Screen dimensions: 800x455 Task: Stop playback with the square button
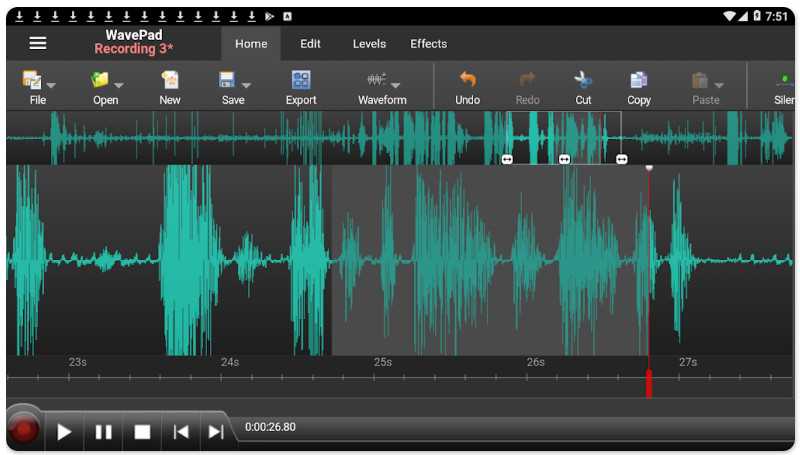tap(142, 432)
